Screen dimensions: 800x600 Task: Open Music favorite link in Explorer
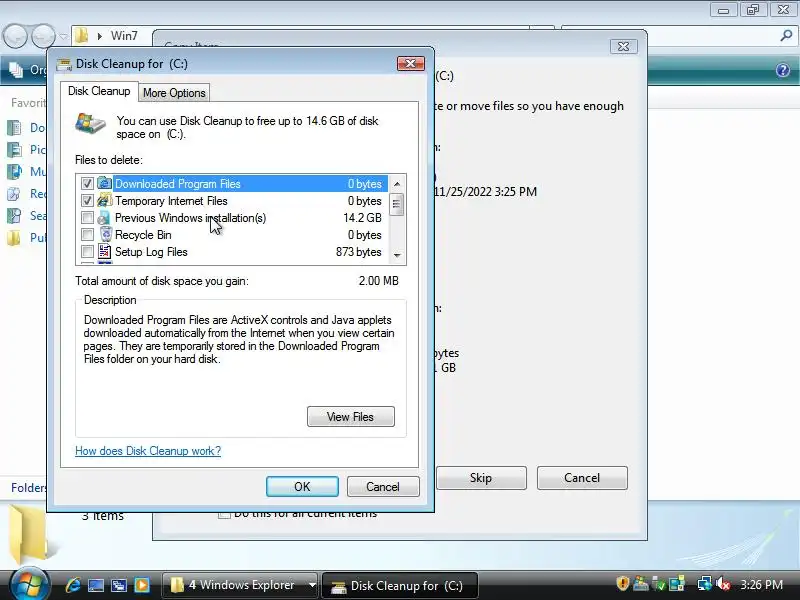coord(37,171)
